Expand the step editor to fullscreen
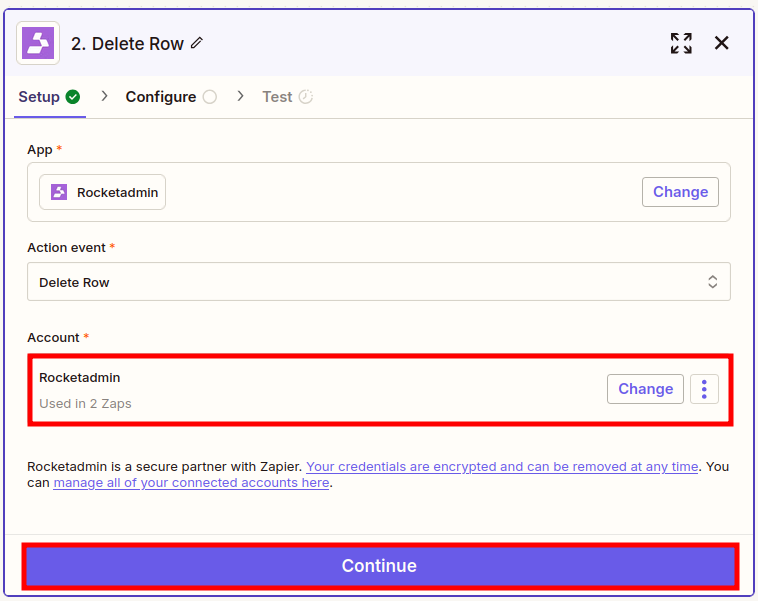 tap(681, 43)
